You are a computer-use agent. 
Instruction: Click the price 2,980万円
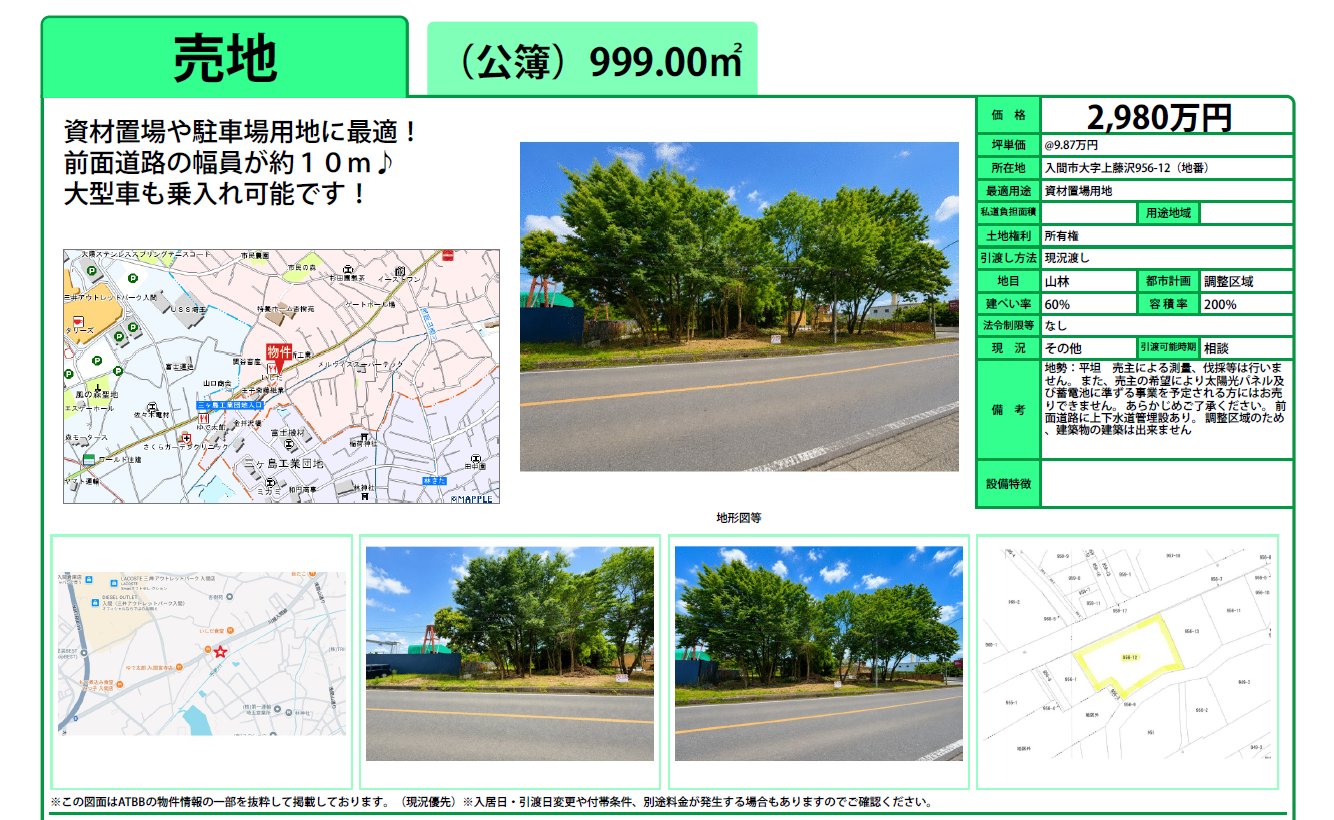click(1159, 117)
